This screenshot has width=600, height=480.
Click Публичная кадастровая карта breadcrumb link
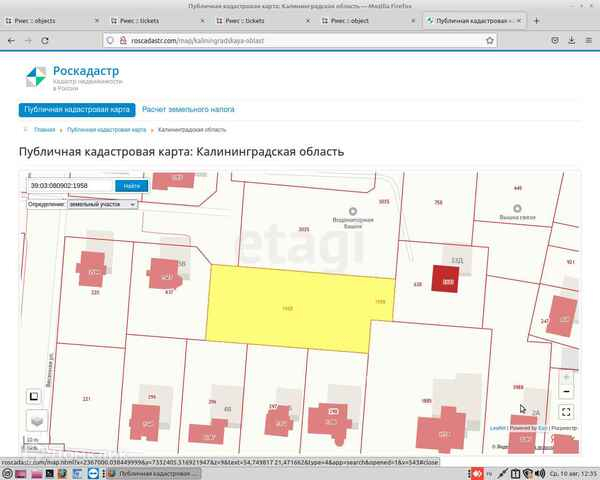coord(106,130)
